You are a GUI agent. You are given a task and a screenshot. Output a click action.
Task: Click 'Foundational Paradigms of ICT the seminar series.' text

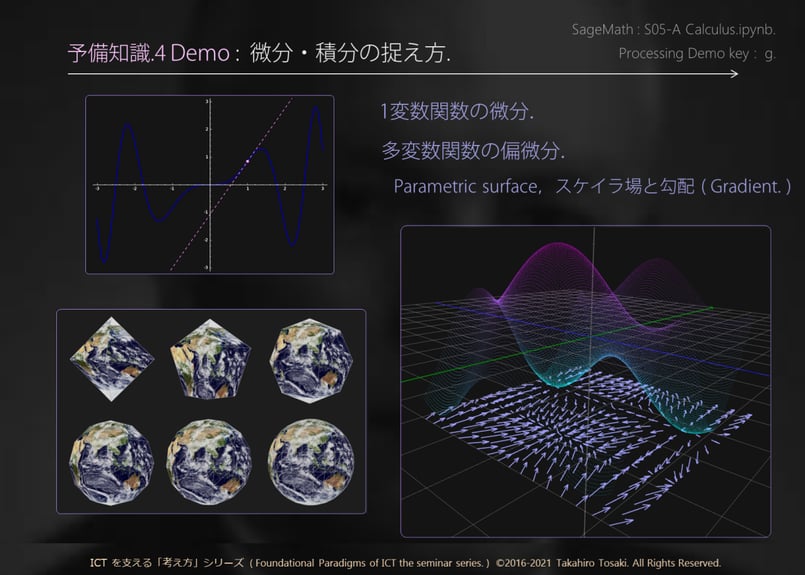point(369,563)
